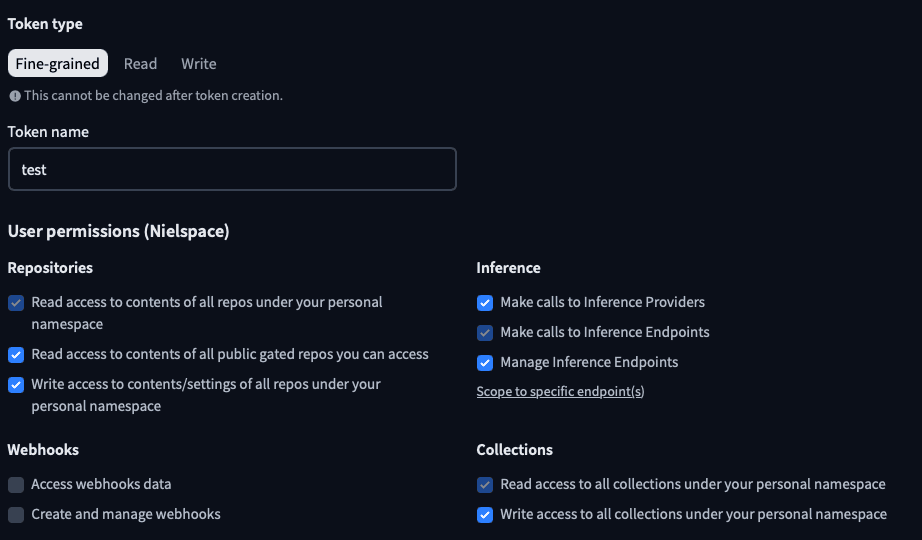Viewport: 922px width, 540px height.
Task: Uncheck write access to all collections
Action: (x=485, y=515)
